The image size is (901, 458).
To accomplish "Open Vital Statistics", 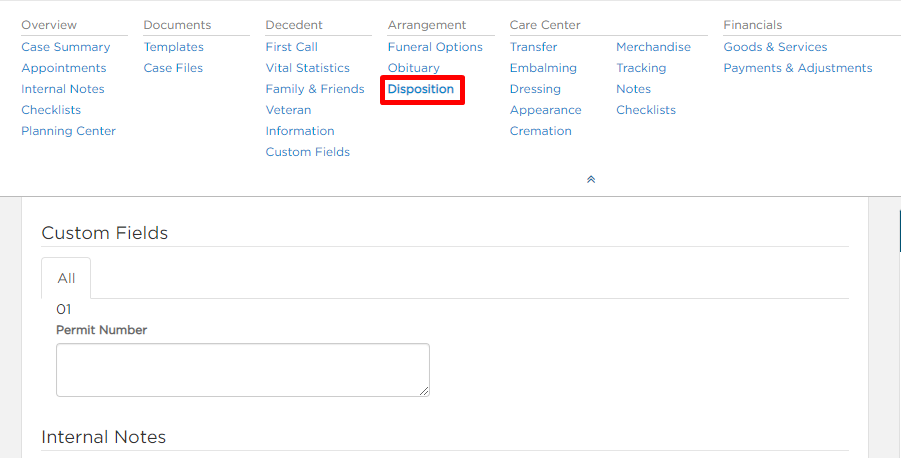I will [x=307, y=68].
